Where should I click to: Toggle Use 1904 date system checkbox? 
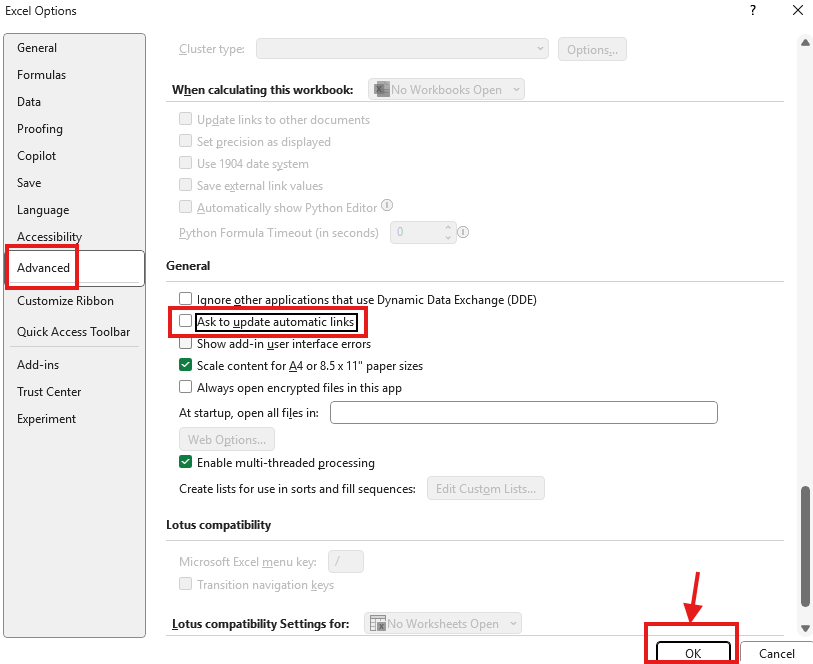pyautogui.click(x=185, y=163)
